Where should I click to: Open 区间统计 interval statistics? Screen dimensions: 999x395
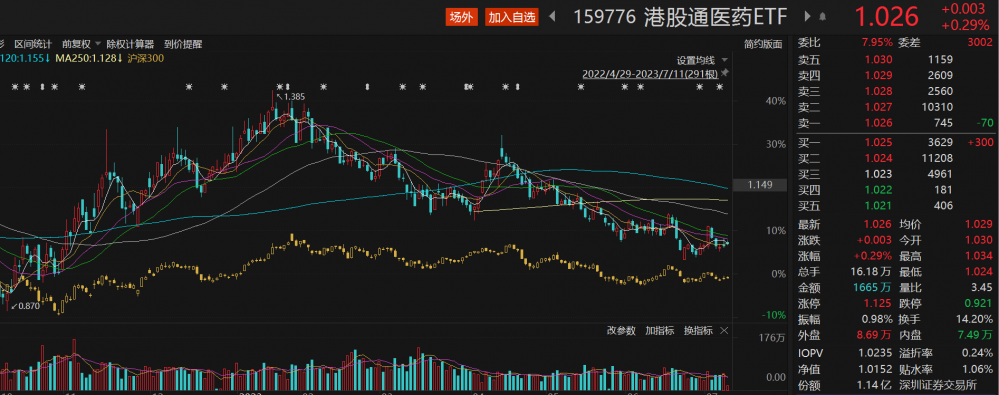[x=33, y=44]
